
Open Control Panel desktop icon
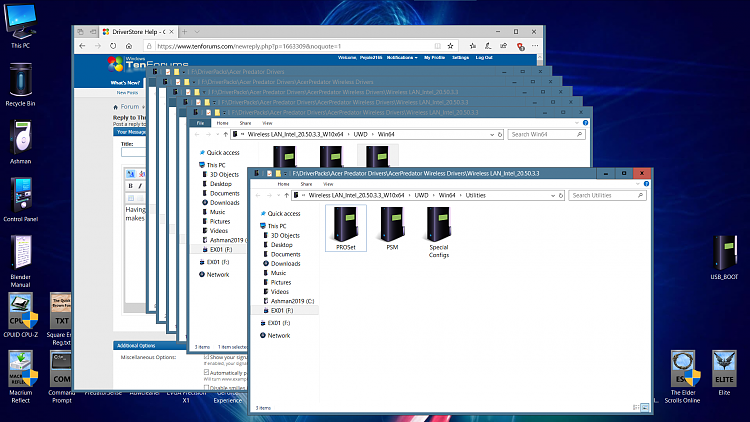coord(20,200)
